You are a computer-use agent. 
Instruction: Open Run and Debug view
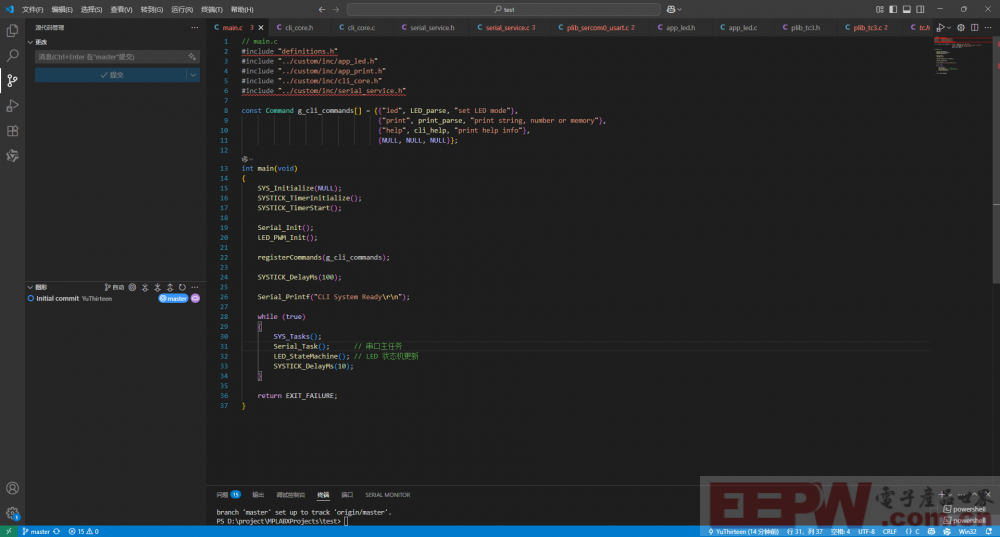coord(12,106)
